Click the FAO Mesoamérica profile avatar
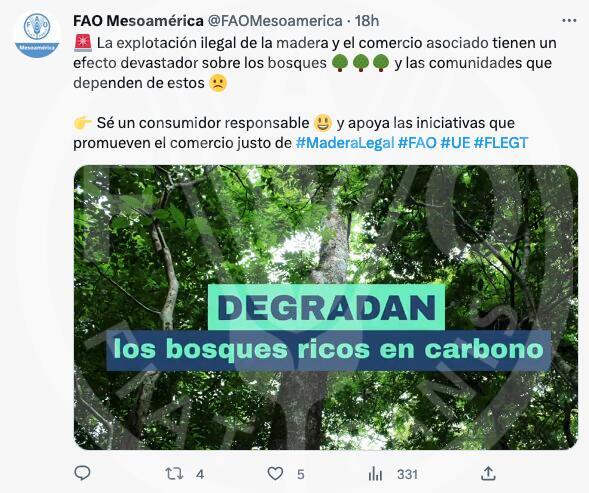The height and width of the screenshot is (493, 589). [37, 34]
